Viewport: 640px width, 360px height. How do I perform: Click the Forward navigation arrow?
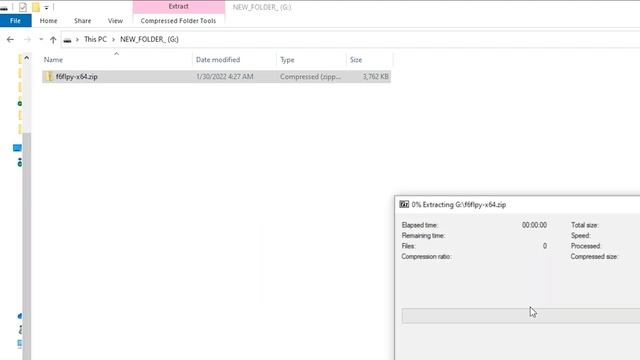[27, 39]
